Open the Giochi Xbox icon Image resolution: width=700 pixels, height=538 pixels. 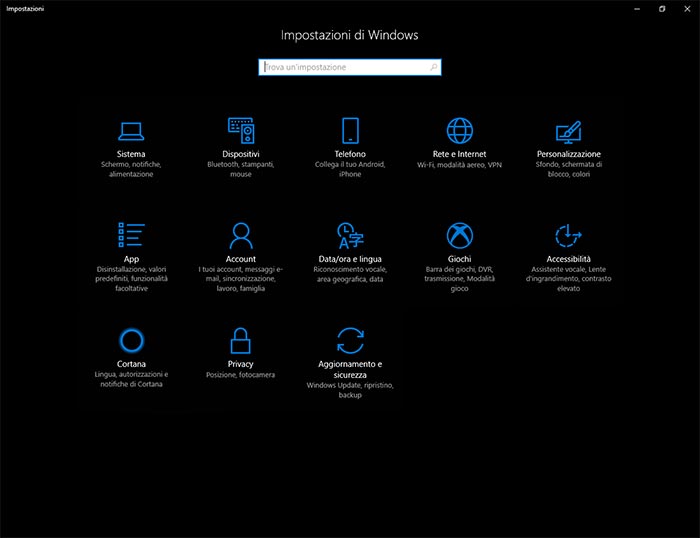pos(459,236)
